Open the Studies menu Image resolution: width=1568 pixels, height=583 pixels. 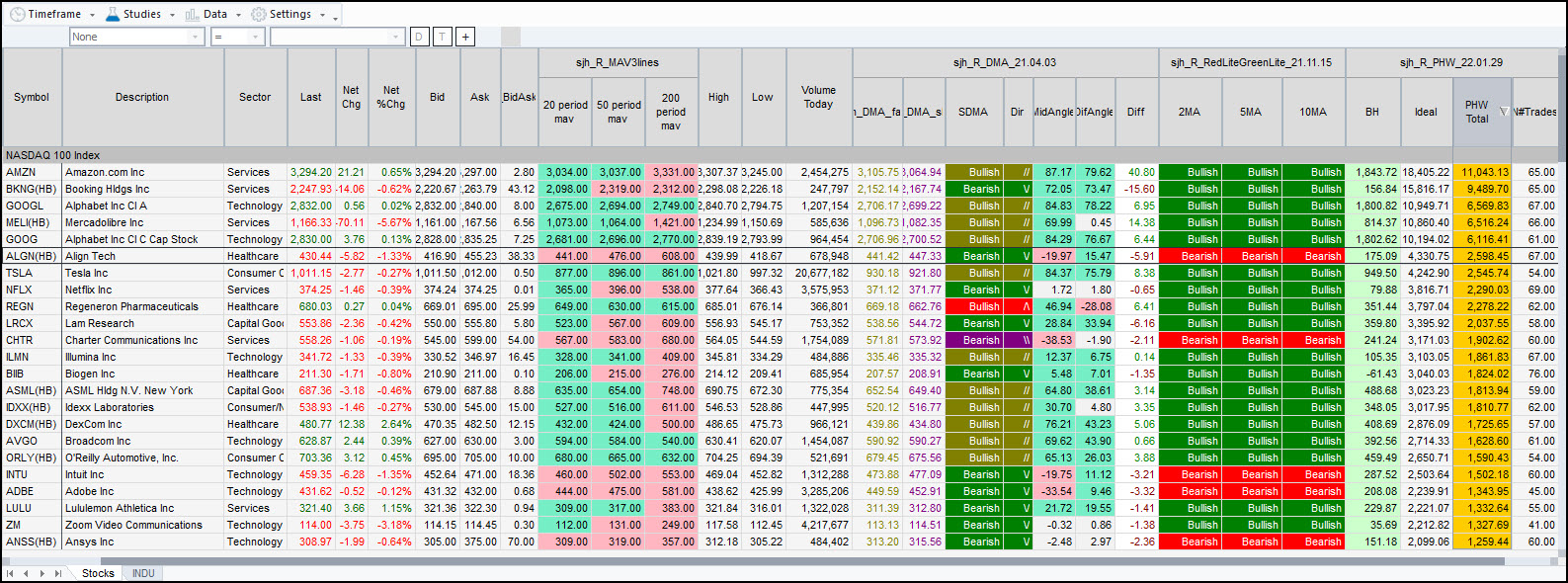click(x=139, y=14)
